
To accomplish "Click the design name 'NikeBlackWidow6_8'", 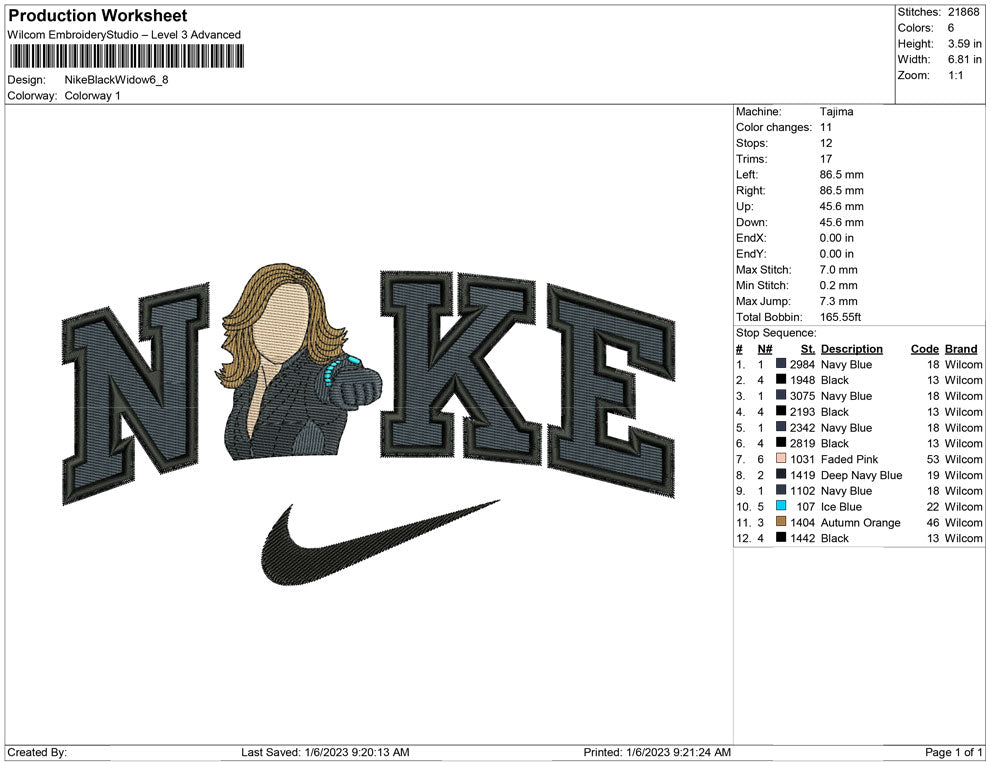I will coord(116,80).
